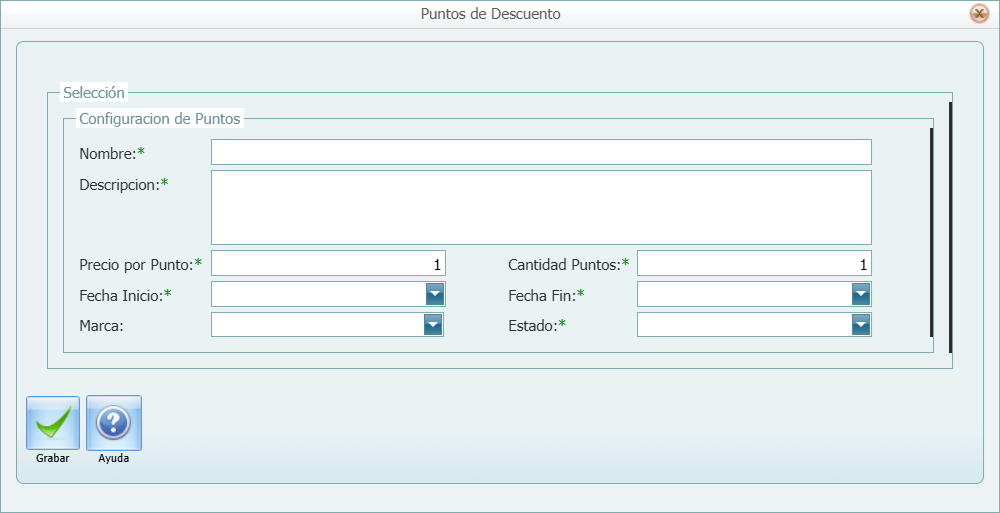
Task: Open the Estado dropdown arrow
Action: pos(860,325)
